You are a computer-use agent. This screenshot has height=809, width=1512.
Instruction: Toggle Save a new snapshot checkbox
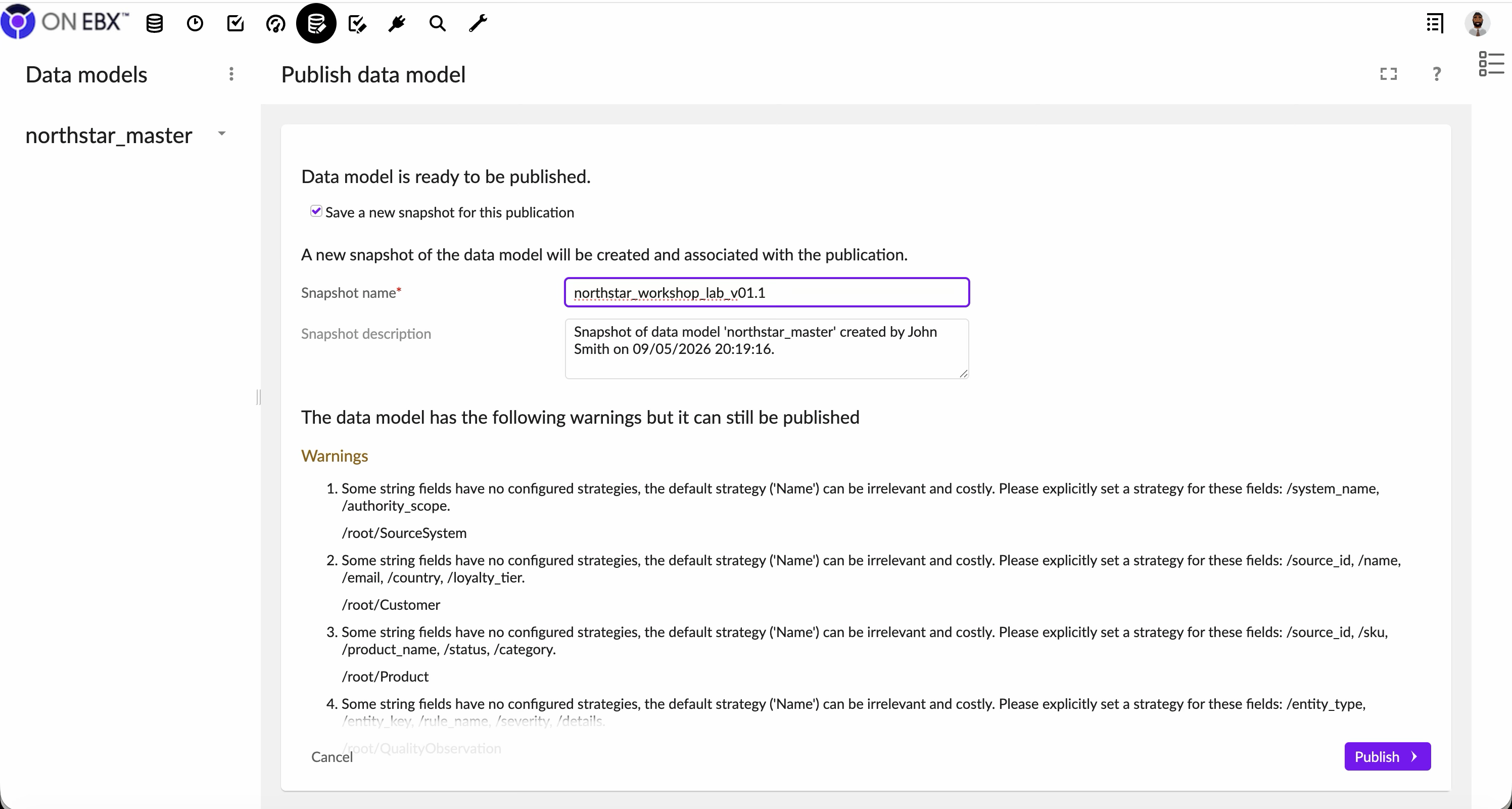pyautogui.click(x=316, y=211)
